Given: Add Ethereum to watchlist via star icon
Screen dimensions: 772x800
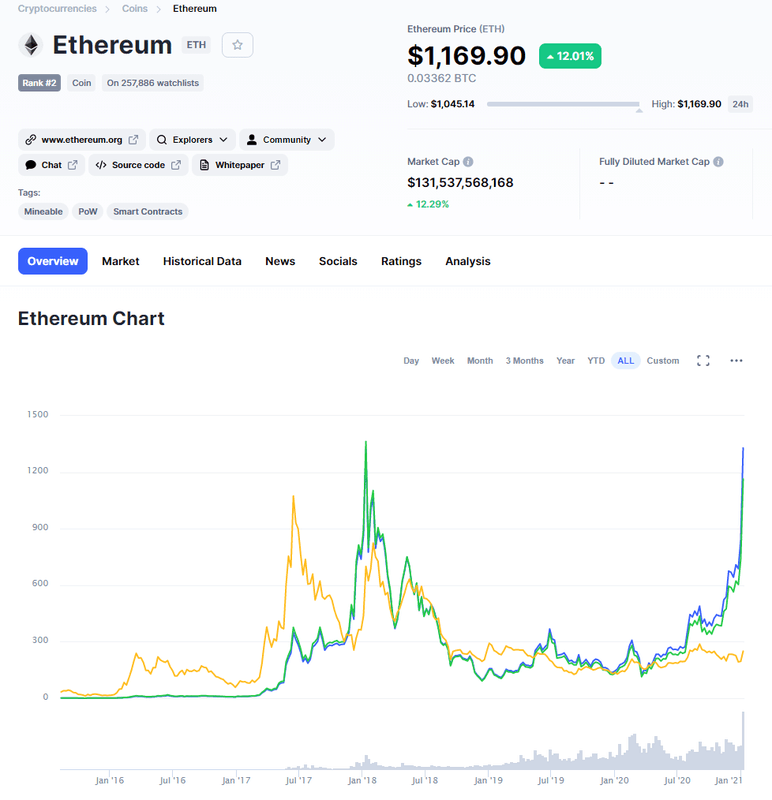Looking at the screenshot, I should (237, 45).
